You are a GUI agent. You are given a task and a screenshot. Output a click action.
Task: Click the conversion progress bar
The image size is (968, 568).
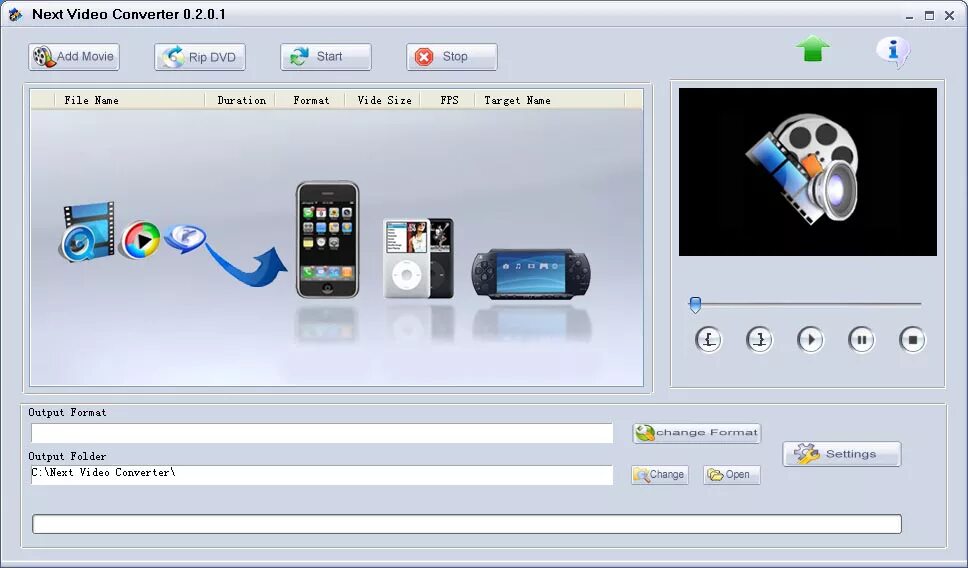point(467,524)
